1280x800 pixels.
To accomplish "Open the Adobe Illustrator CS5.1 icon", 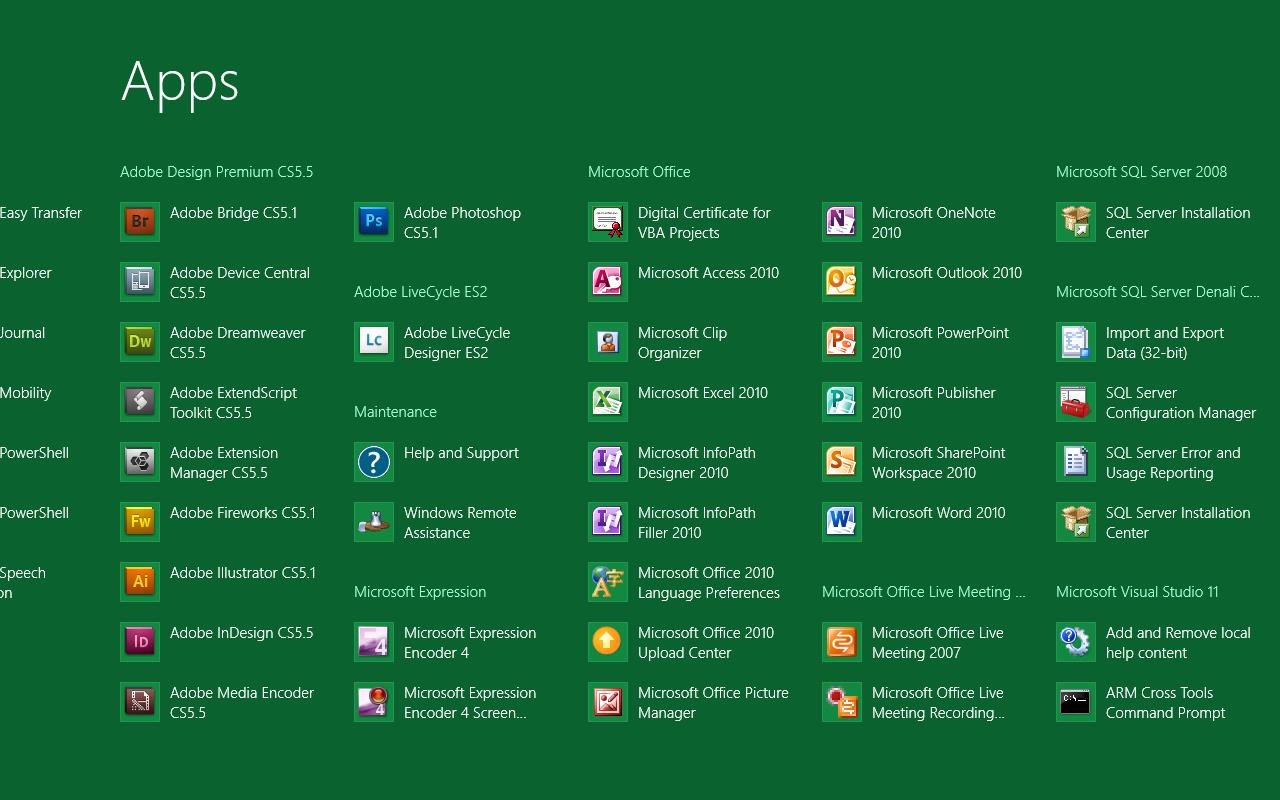I will tap(140, 582).
